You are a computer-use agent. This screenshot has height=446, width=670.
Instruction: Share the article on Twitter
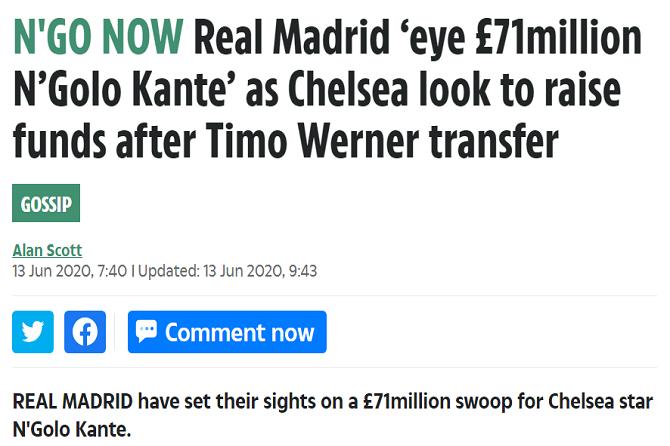point(32,332)
